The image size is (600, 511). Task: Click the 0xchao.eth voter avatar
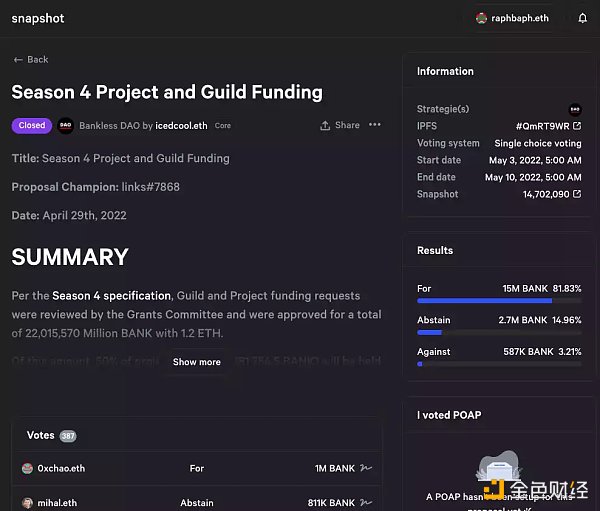tap(27, 468)
